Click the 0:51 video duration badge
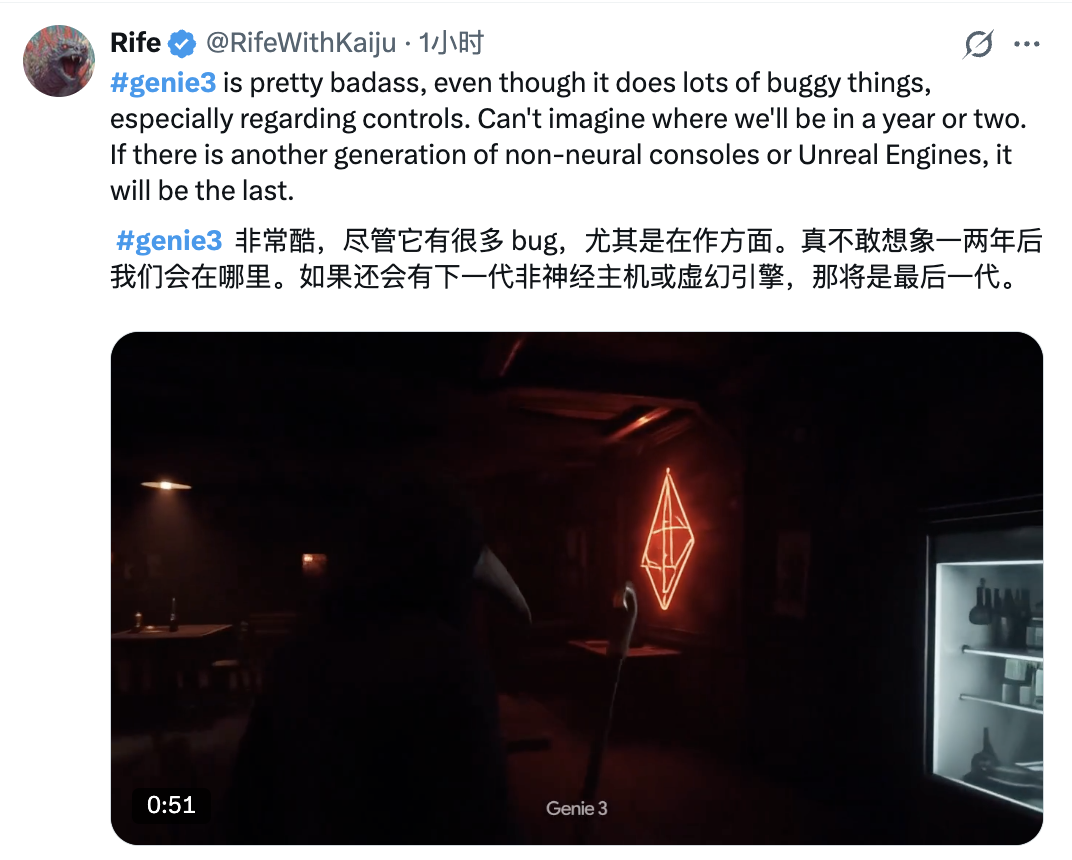Image resolution: width=1072 pixels, height=860 pixels. (x=171, y=805)
